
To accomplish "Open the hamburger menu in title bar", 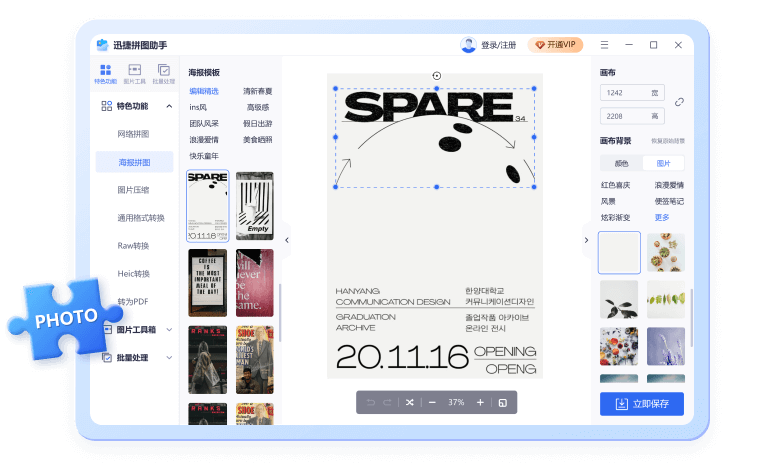I will pos(604,45).
